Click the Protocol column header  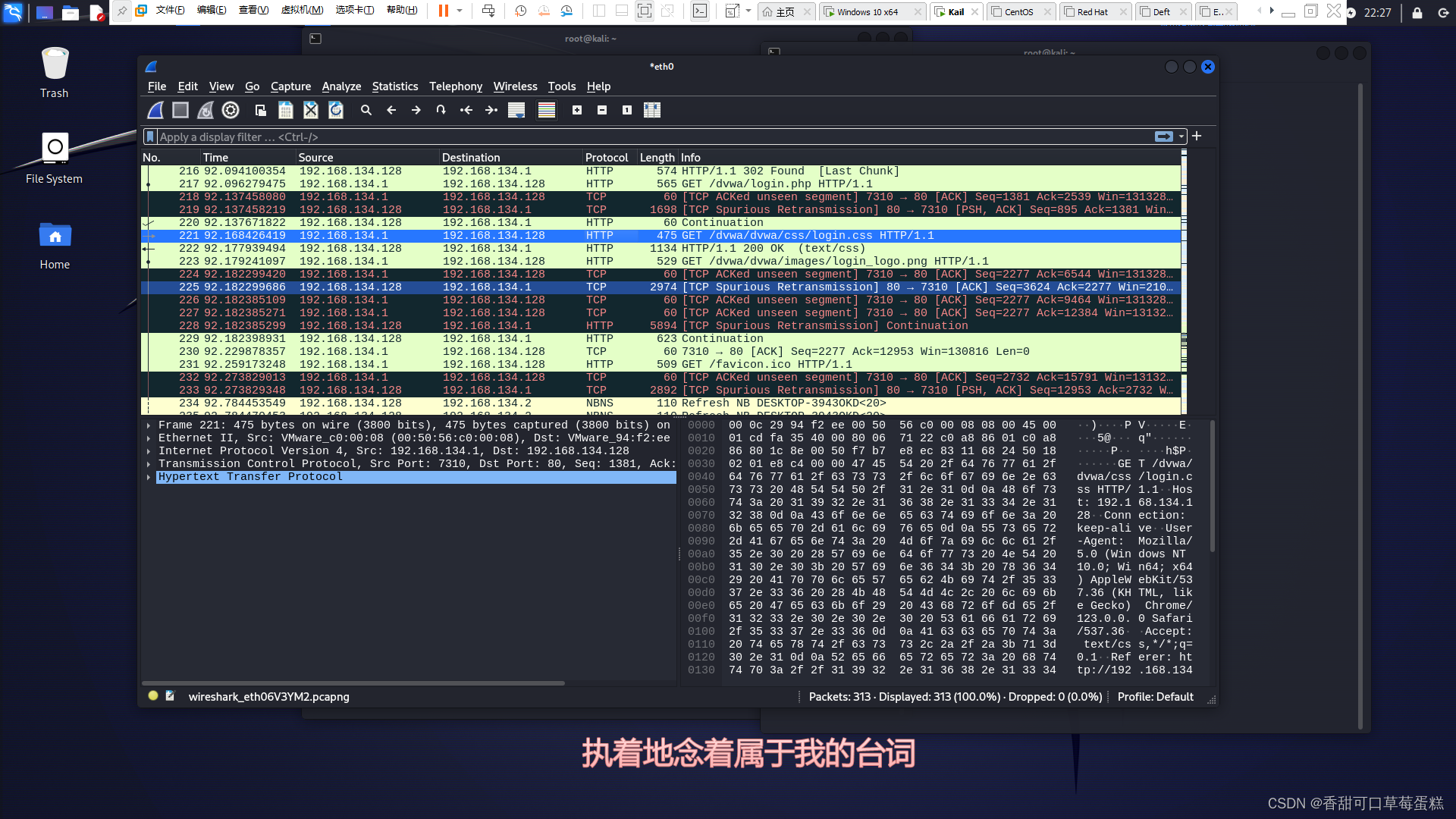607,158
